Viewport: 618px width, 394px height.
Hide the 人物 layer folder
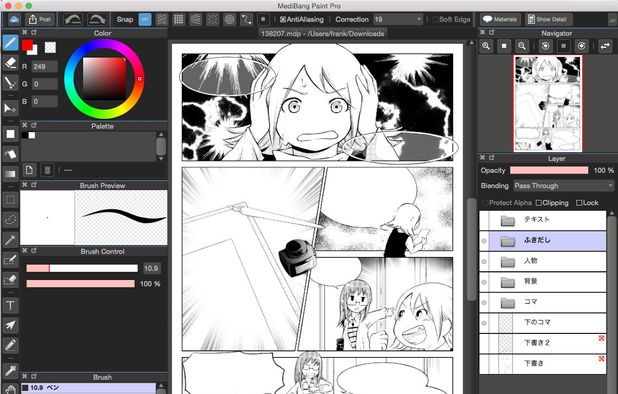pos(484,261)
